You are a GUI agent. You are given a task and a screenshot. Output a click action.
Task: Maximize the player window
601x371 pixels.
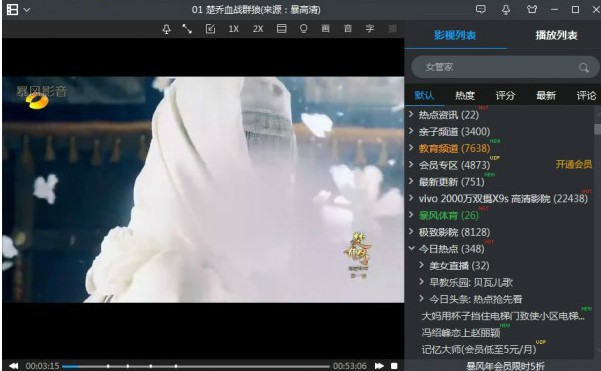[x=575, y=10]
